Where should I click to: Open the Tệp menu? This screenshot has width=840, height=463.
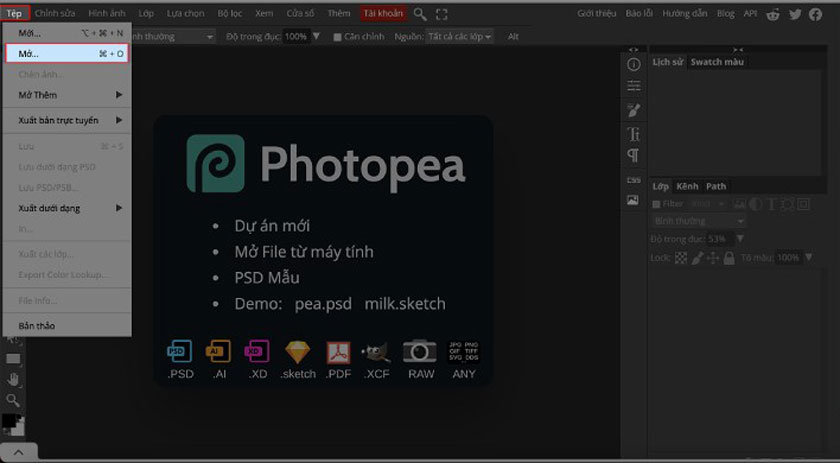click(x=14, y=13)
